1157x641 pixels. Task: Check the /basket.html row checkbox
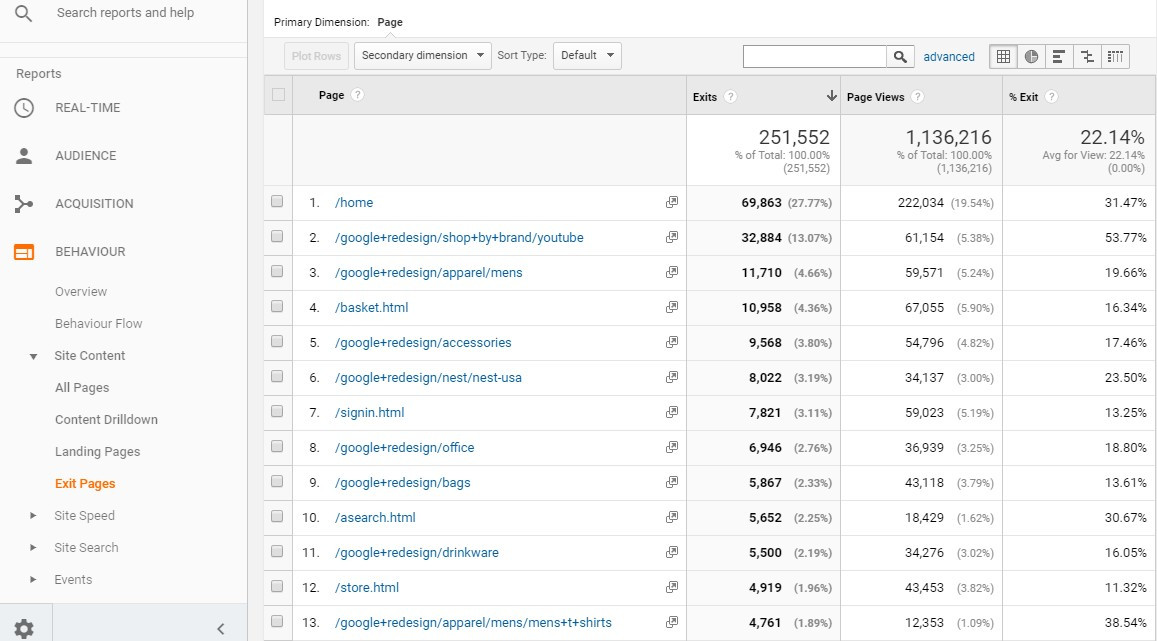(x=277, y=306)
